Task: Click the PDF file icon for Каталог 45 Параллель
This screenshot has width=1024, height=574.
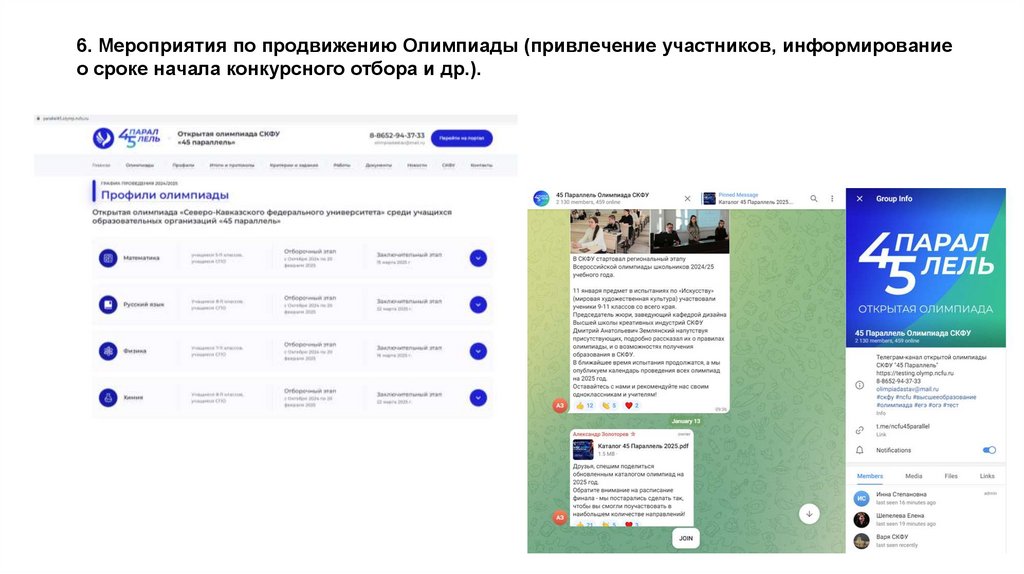Action: (x=583, y=449)
